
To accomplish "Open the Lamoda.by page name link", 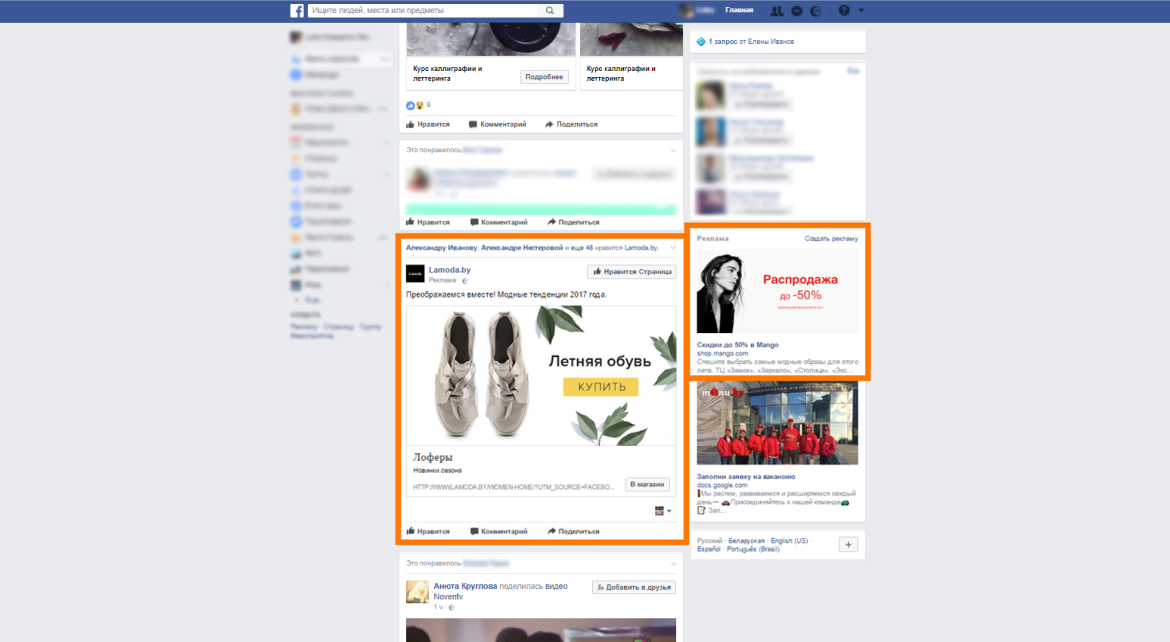I will pyautogui.click(x=449, y=270).
